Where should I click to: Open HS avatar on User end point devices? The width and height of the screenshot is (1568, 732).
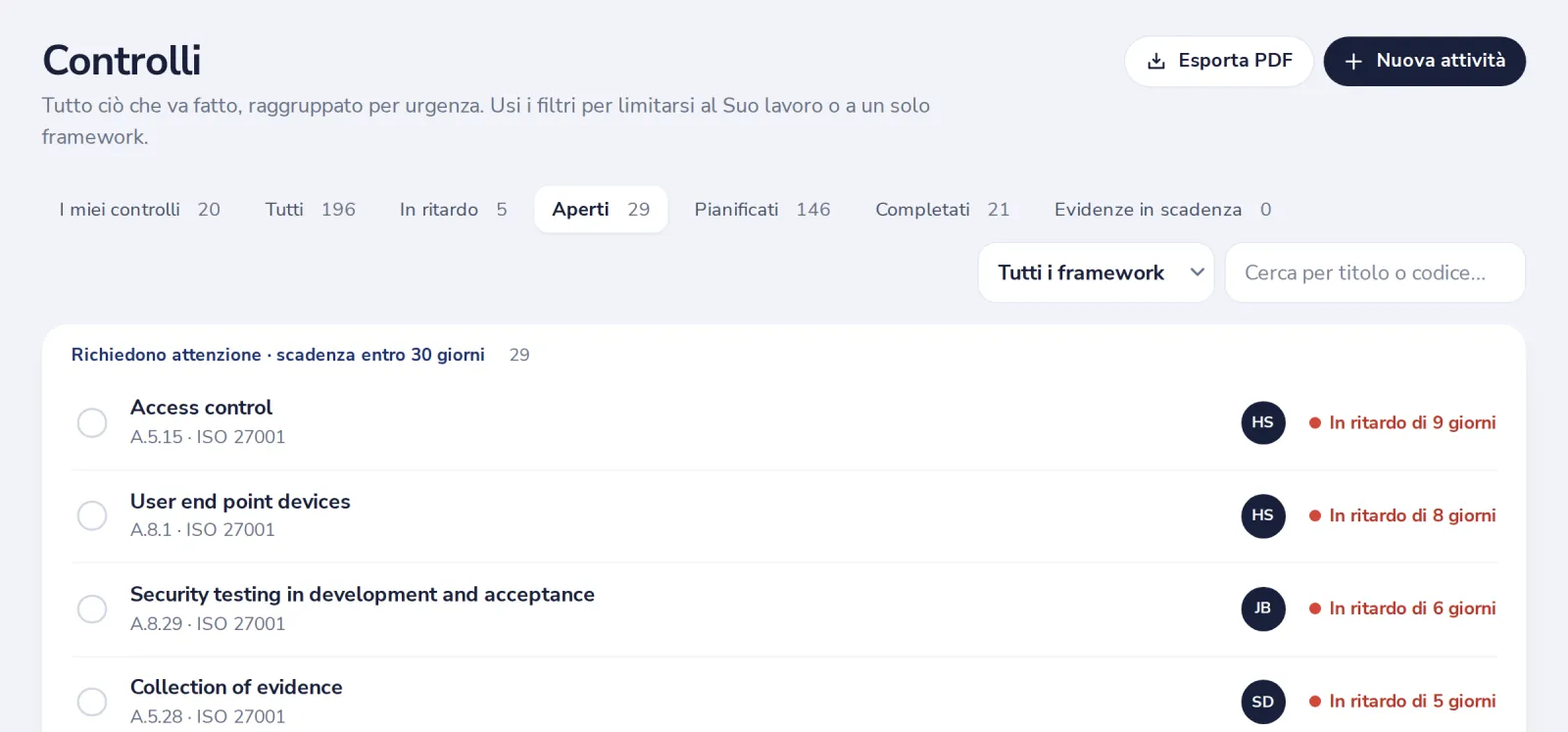(1263, 515)
